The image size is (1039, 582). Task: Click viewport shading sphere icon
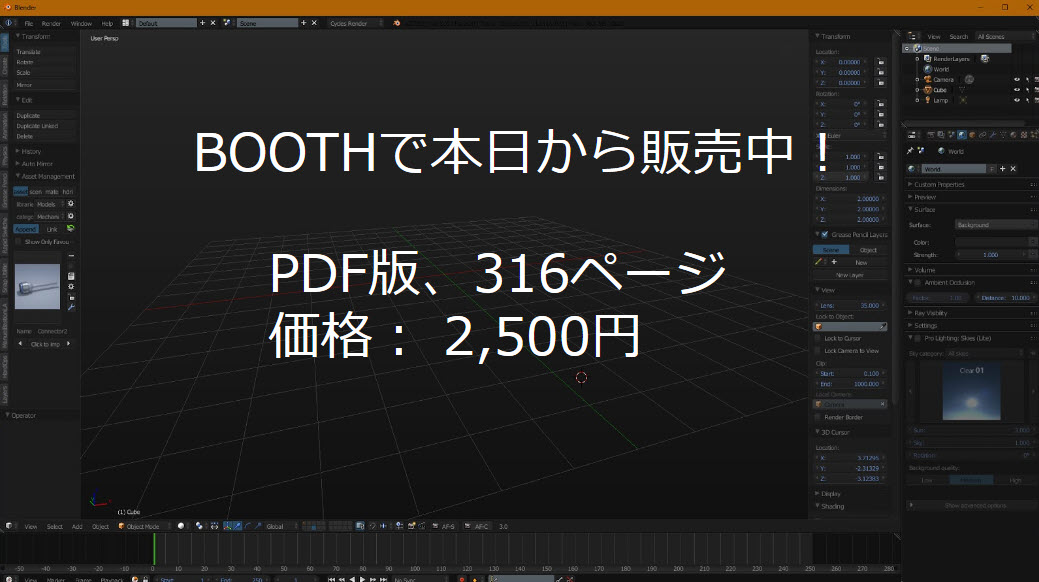tap(181, 526)
